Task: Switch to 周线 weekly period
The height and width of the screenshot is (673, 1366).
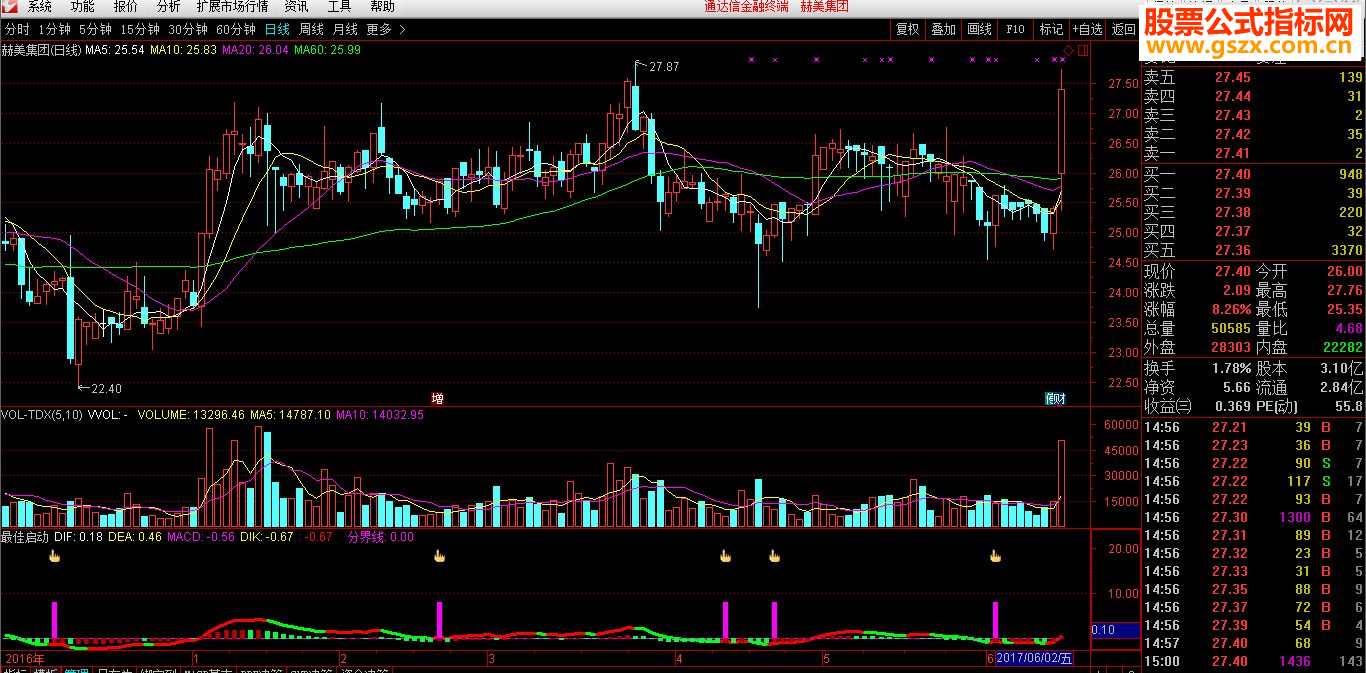Action: click(311, 30)
